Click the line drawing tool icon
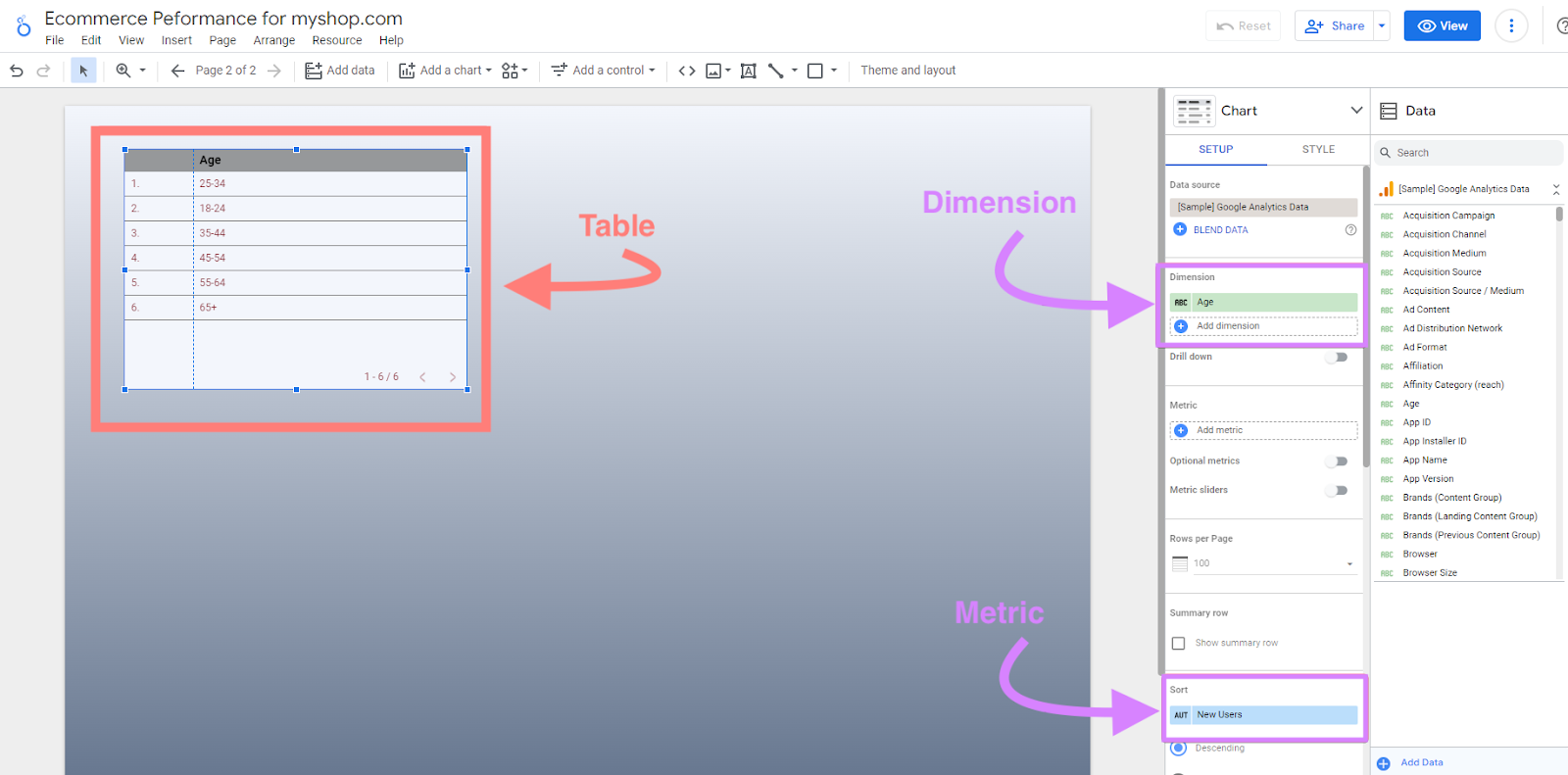 click(x=776, y=71)
